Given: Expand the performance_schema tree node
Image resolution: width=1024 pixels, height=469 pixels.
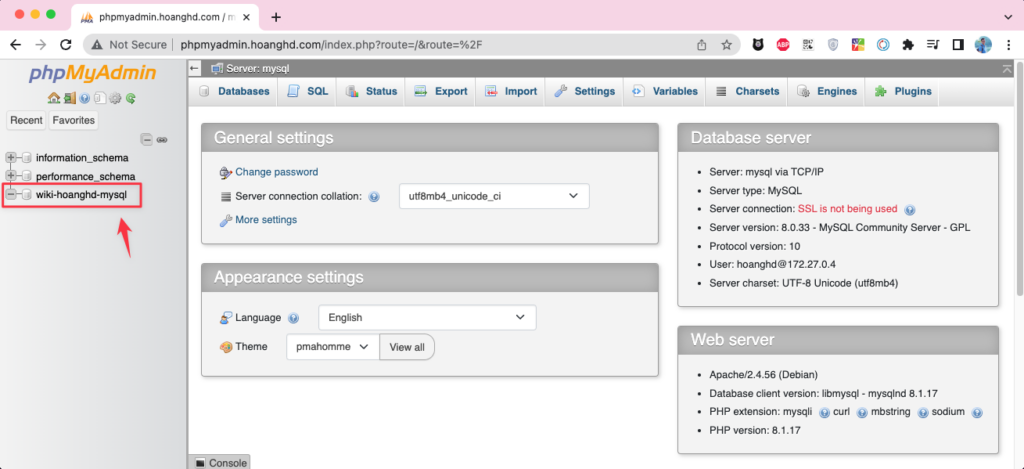Looking at the screenshot, I should tap(10, 176).
